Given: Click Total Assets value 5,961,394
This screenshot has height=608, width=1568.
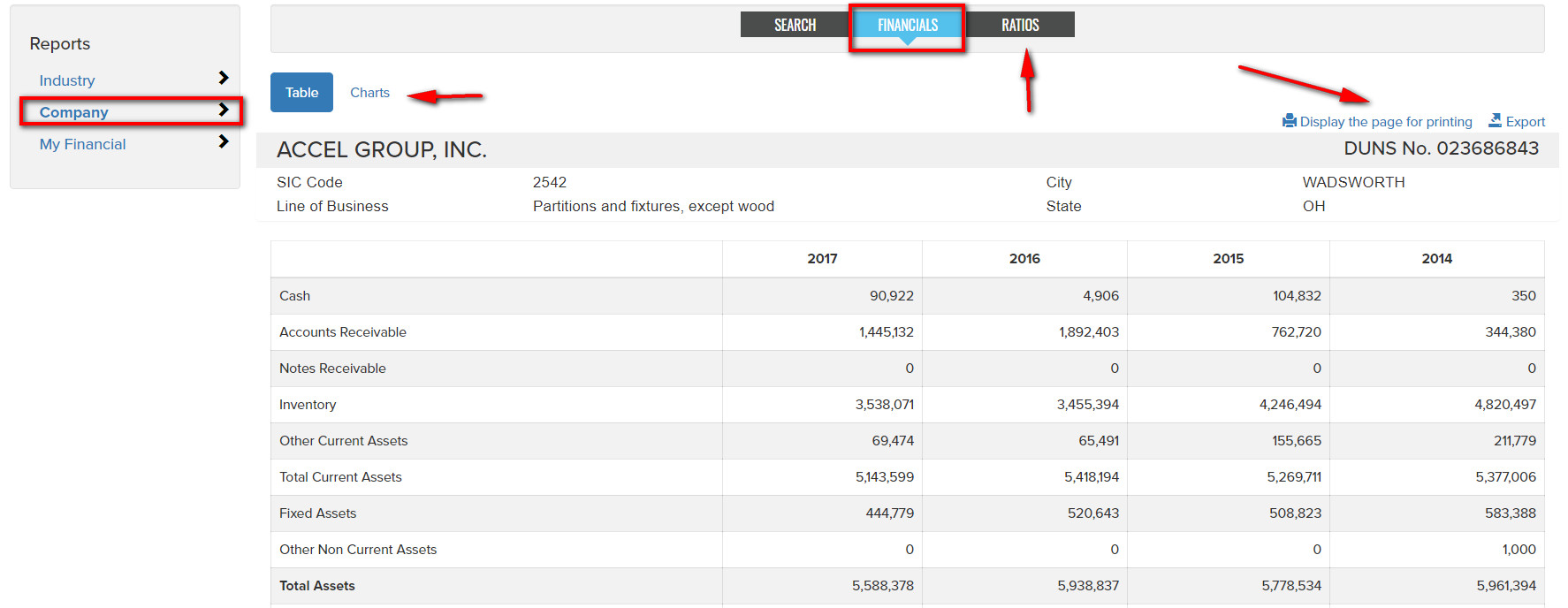Looking at the screenshot, I should click(x=1506, y=586).
